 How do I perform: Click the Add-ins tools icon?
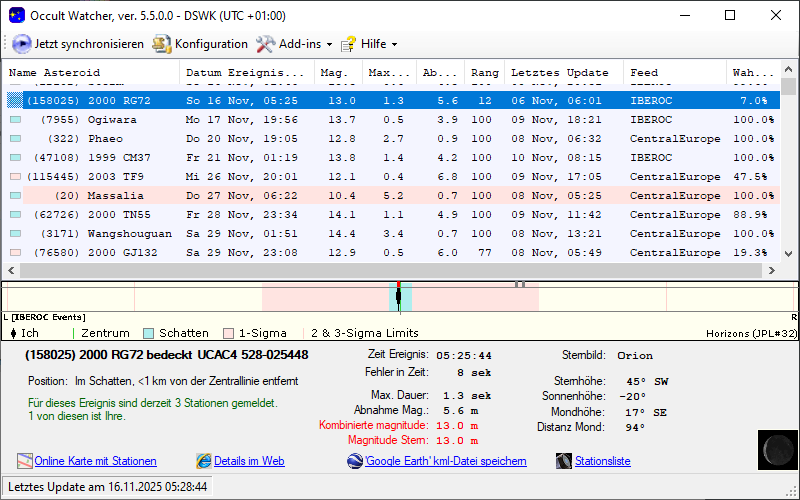(x=265, y=44)
